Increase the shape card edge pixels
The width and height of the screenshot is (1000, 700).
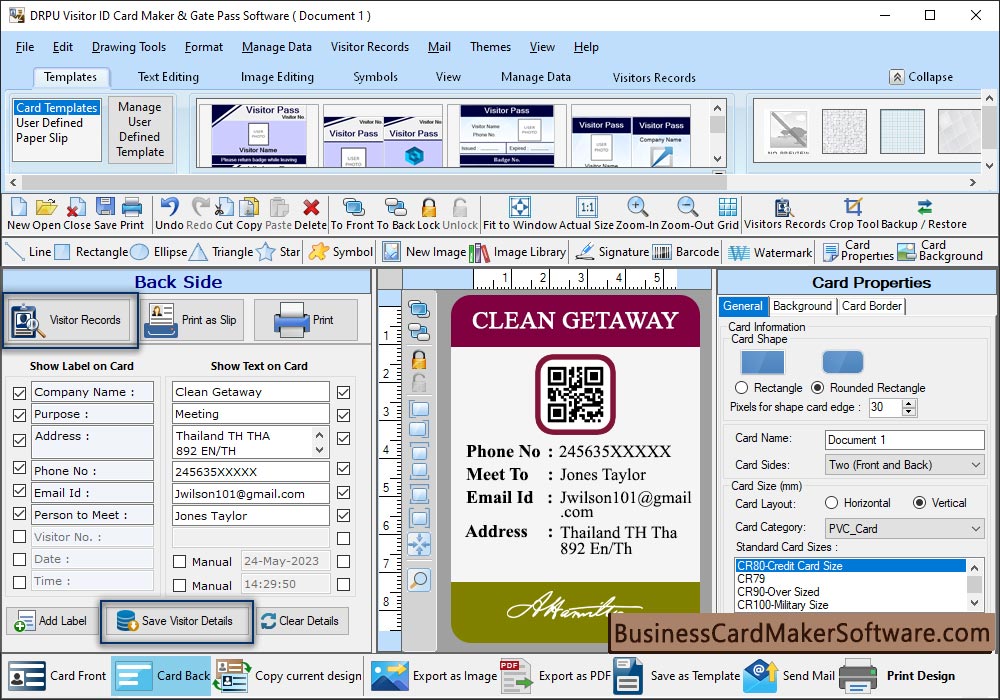tap(909, 403)
